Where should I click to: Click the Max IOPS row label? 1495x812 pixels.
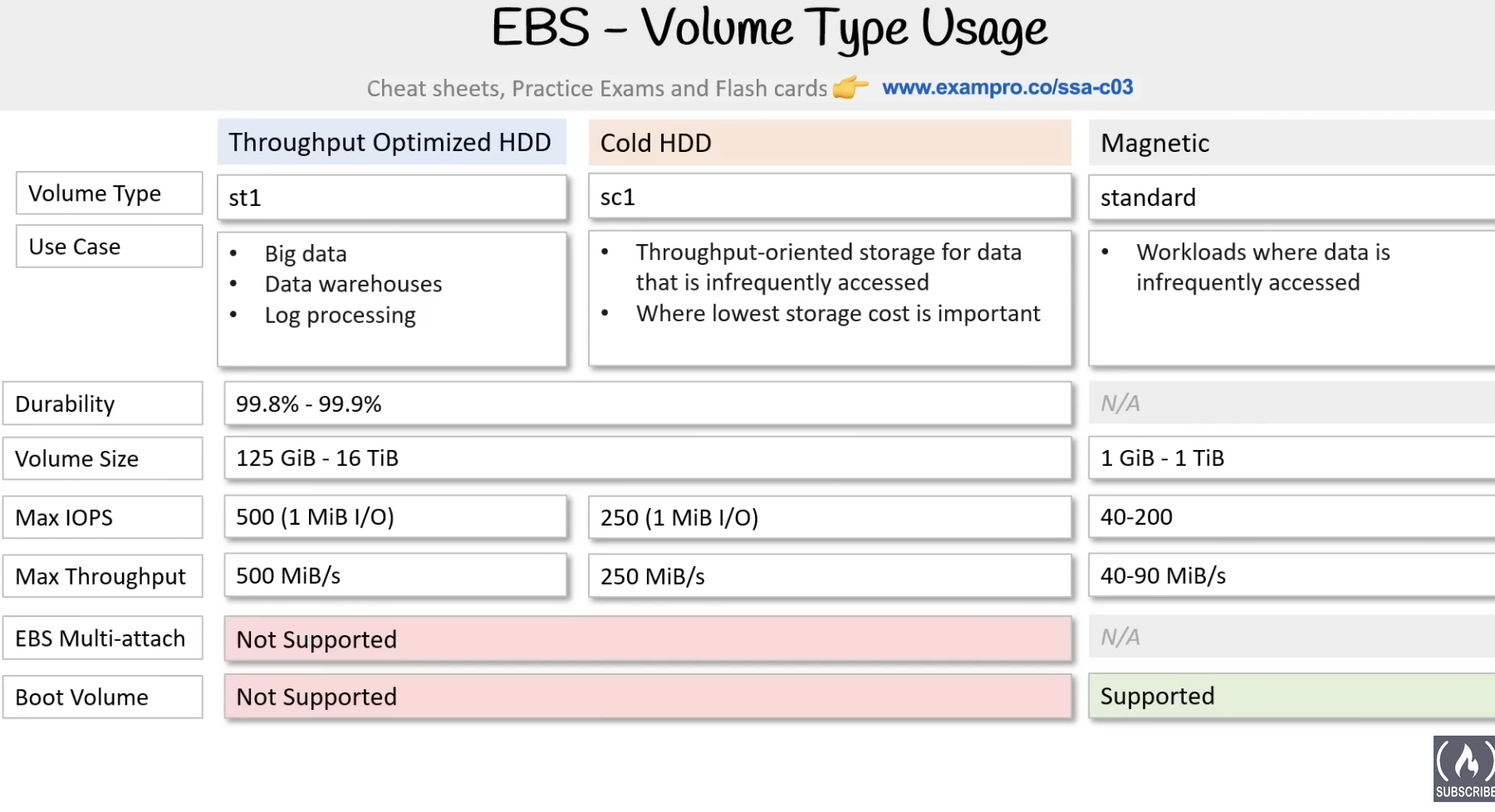click(x=103, y=517)
